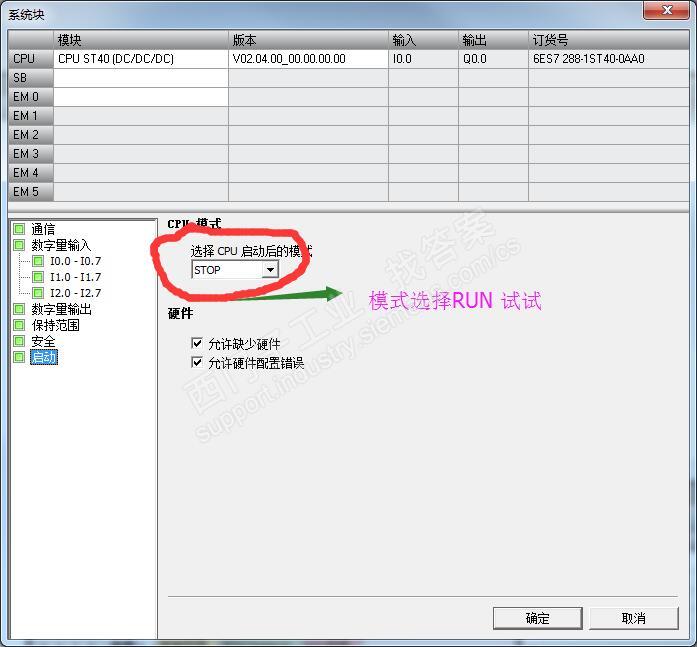Toggle the 允许硬件配置错误 checkbox

tap(196, 362)
